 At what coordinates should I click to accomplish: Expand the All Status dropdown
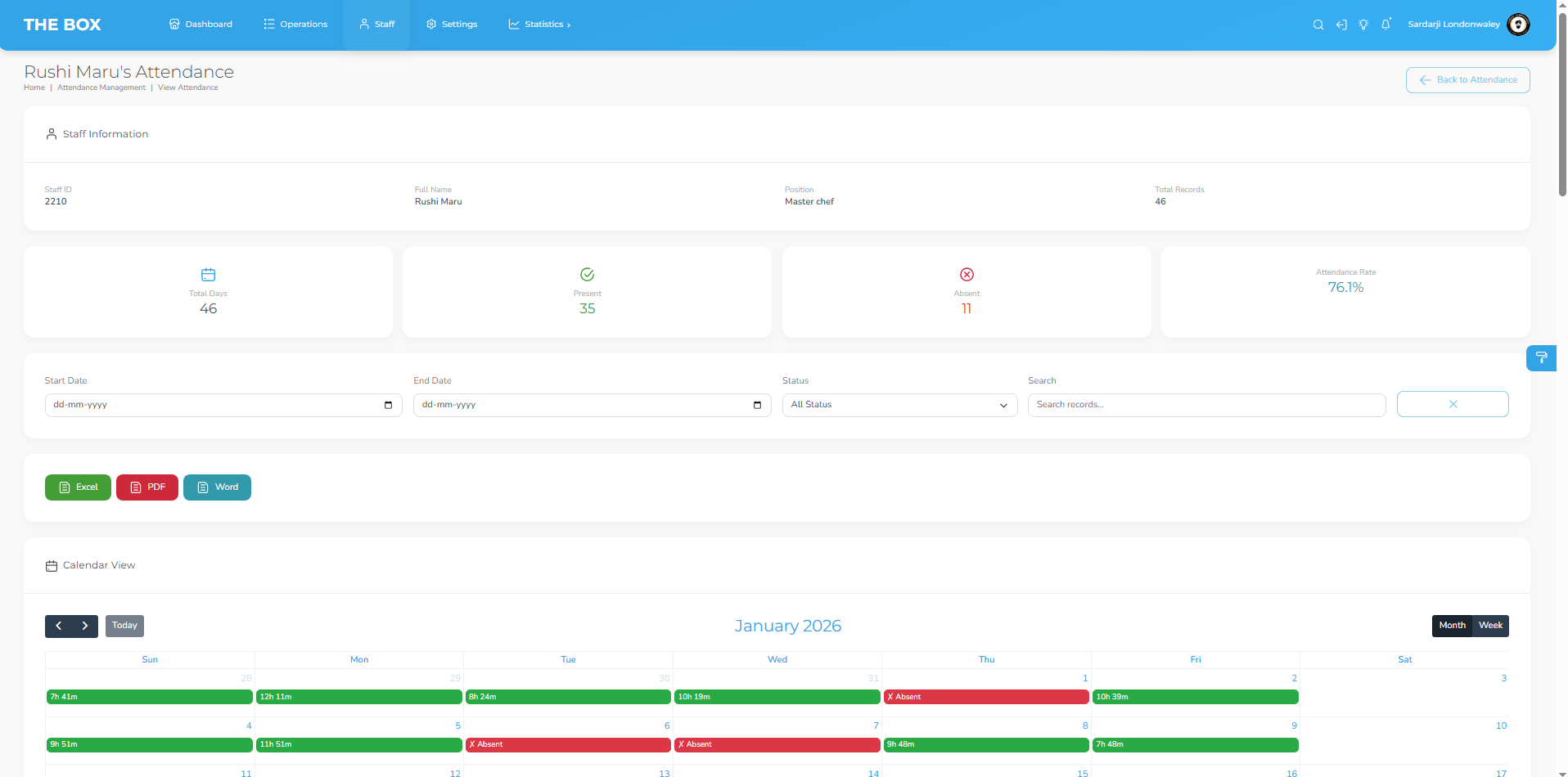[x=899, y=405]
